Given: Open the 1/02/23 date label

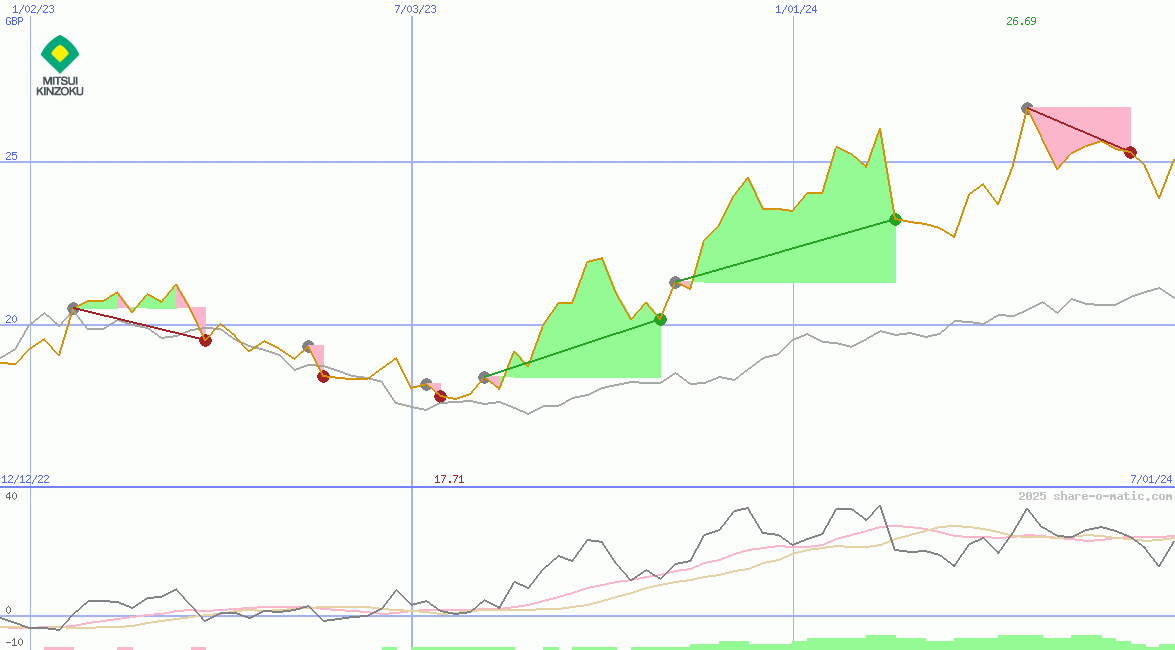Looking at the screenshot, I should pyautogui.click(x=28, y=8).
